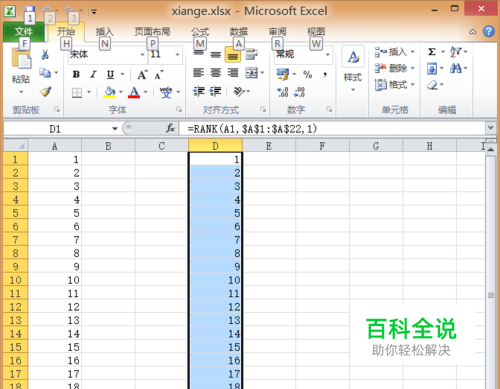This screenshot has height=389, width=500.
Task: Open the Help question mark
Action: [x=489, y=31]
